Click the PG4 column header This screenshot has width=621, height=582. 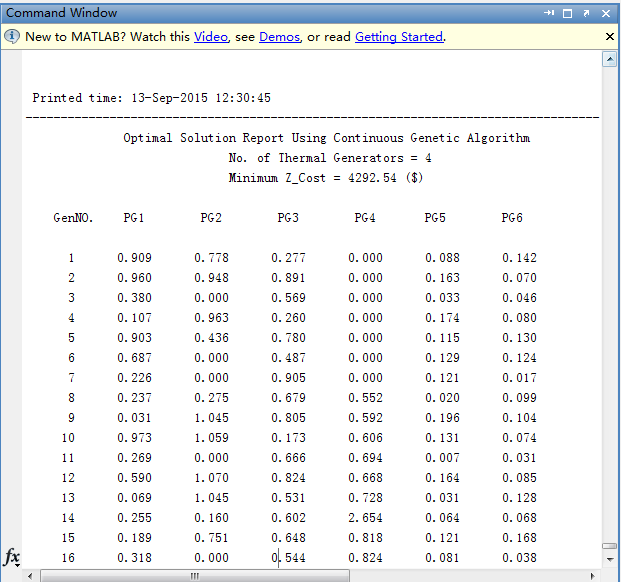[x=365, y=218]
